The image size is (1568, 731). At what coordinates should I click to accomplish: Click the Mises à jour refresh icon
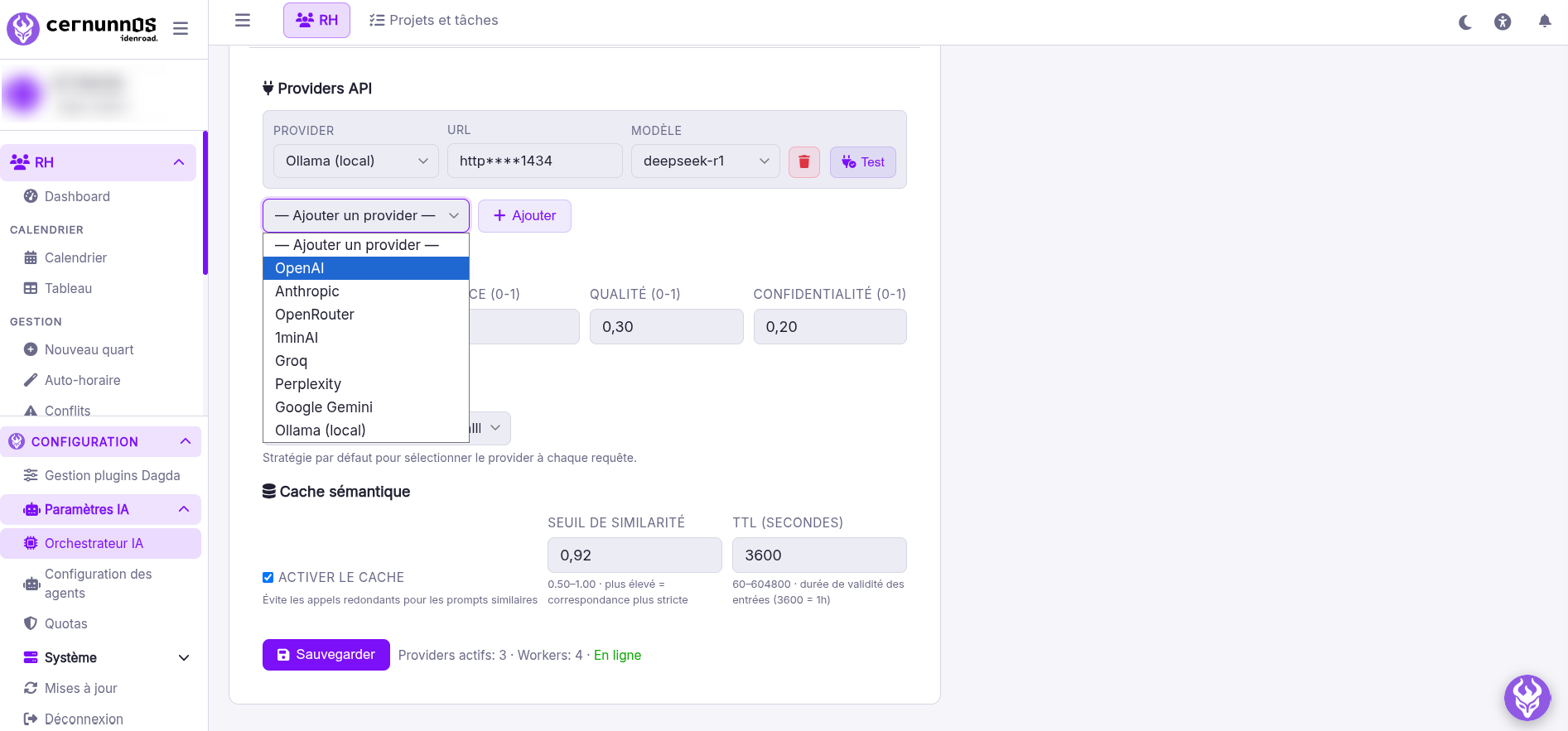click(x=31, y=688)
